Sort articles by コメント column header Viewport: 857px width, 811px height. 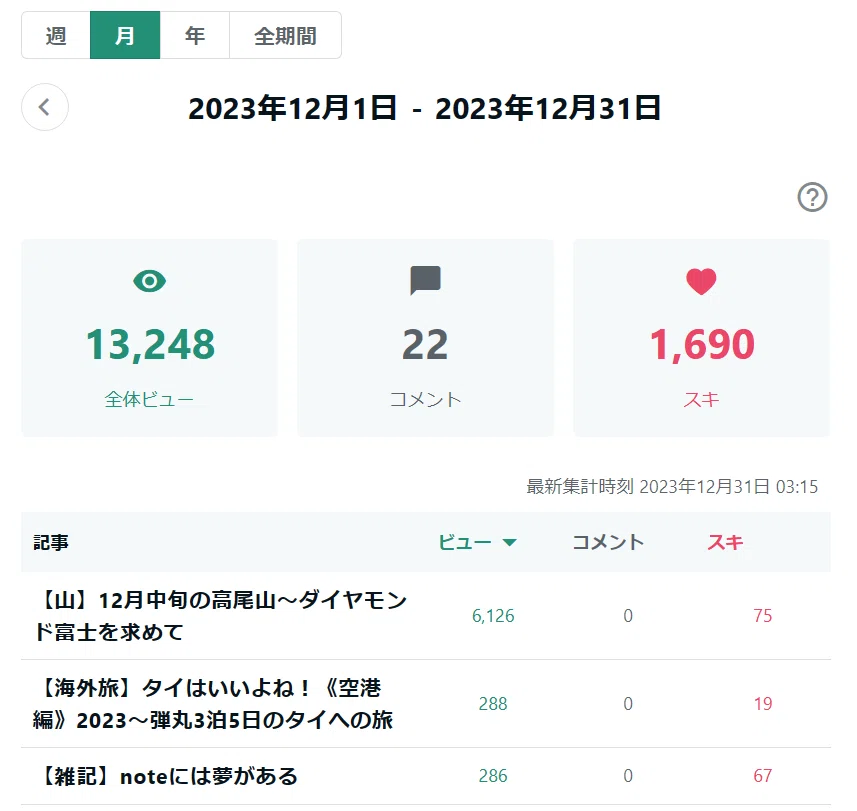[608, 542]
